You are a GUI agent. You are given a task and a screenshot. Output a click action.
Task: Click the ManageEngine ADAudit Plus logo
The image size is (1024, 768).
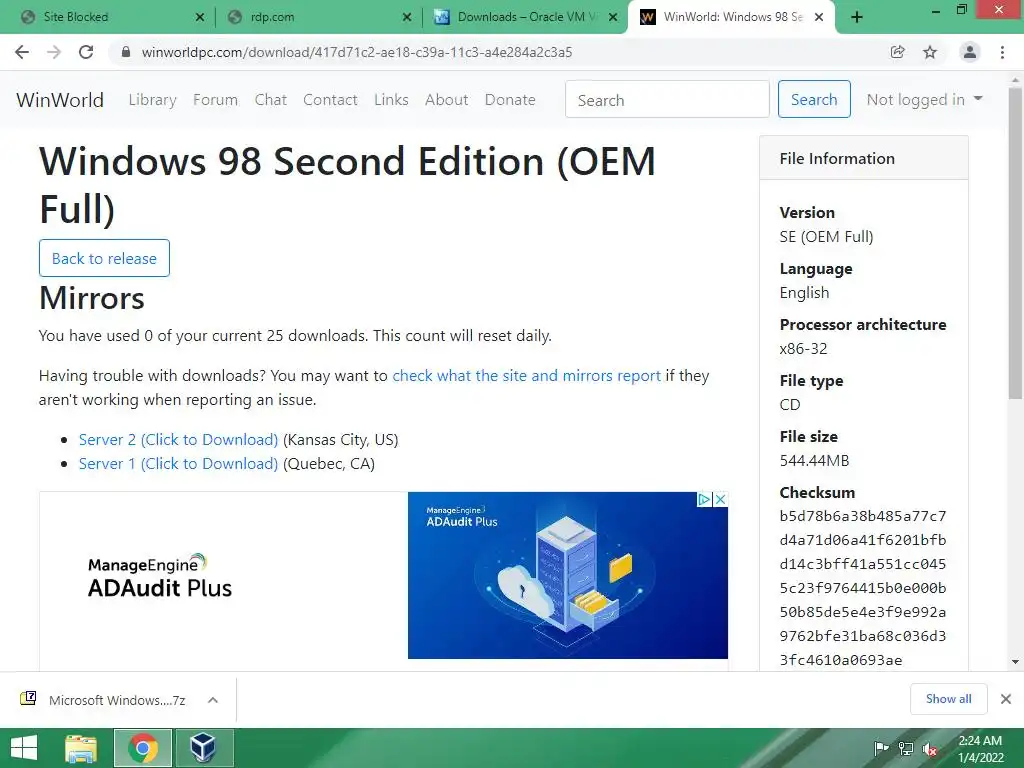click(x=159, y=576)
